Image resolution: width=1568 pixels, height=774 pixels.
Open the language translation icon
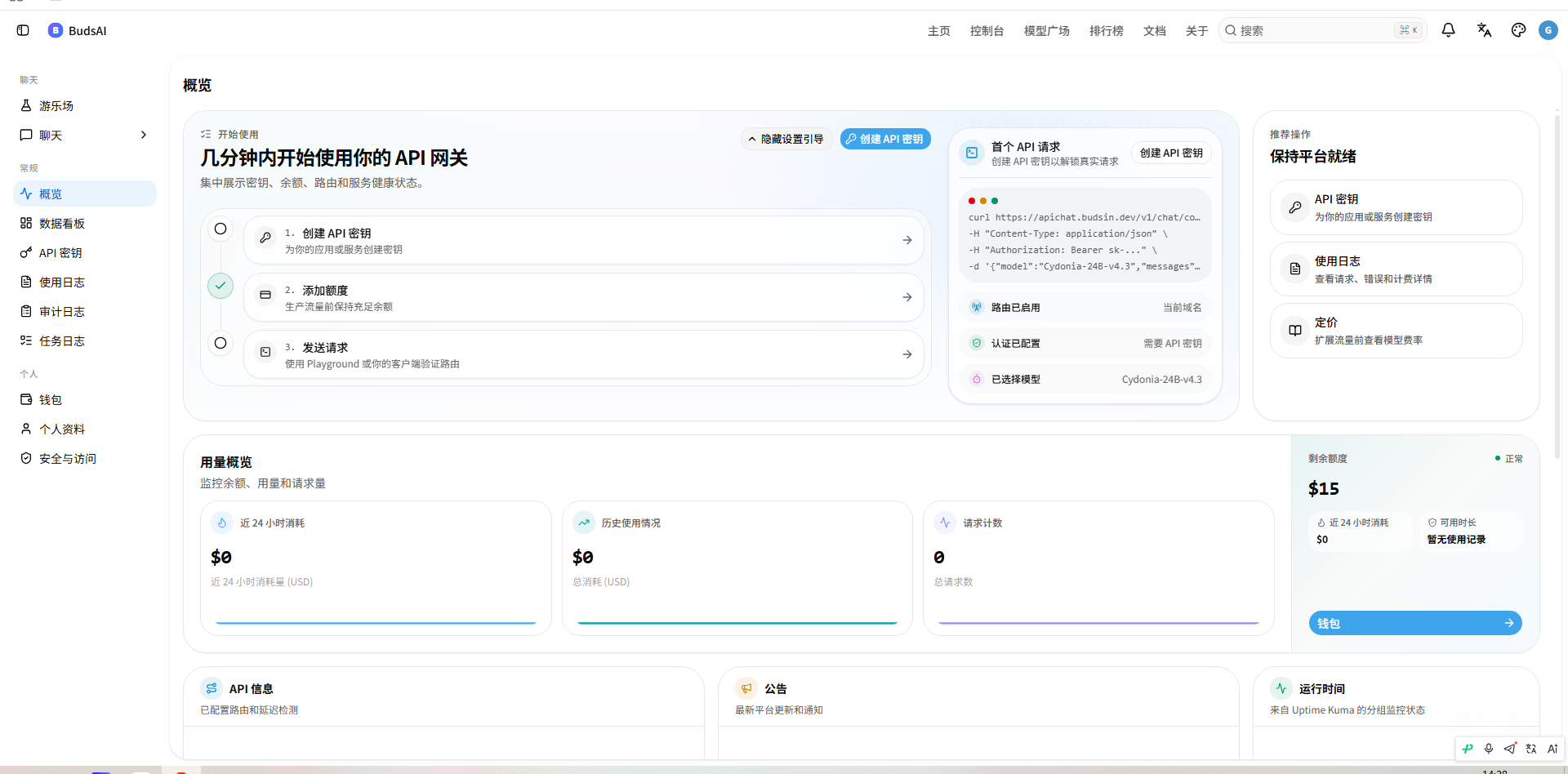(x=1484, y=30)
